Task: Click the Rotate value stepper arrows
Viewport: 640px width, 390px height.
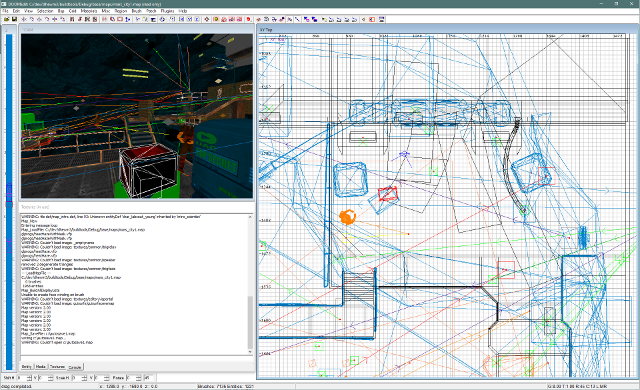Action: click(x=139, y=378)
